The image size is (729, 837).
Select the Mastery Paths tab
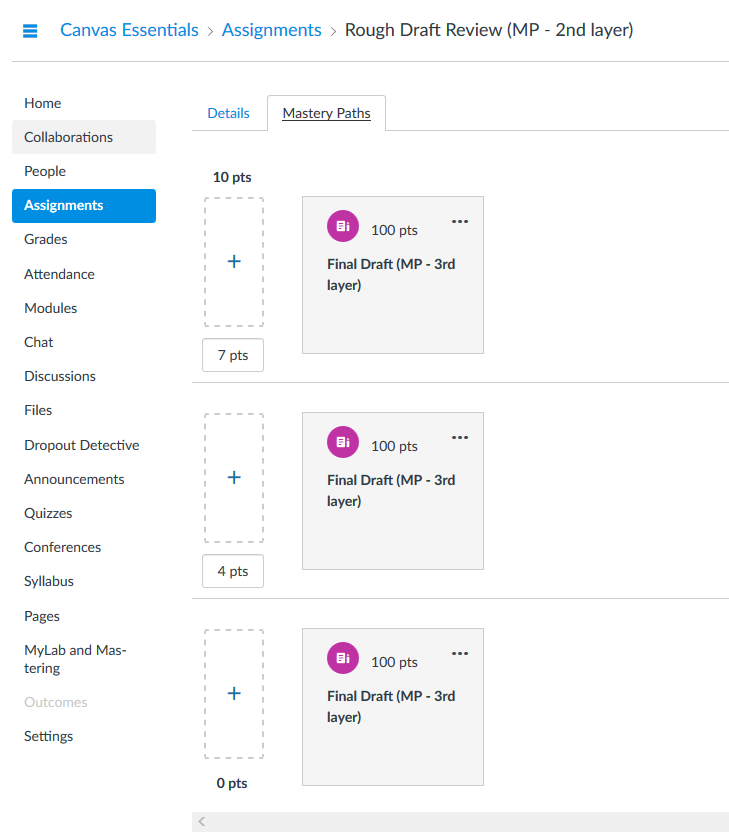326,113
